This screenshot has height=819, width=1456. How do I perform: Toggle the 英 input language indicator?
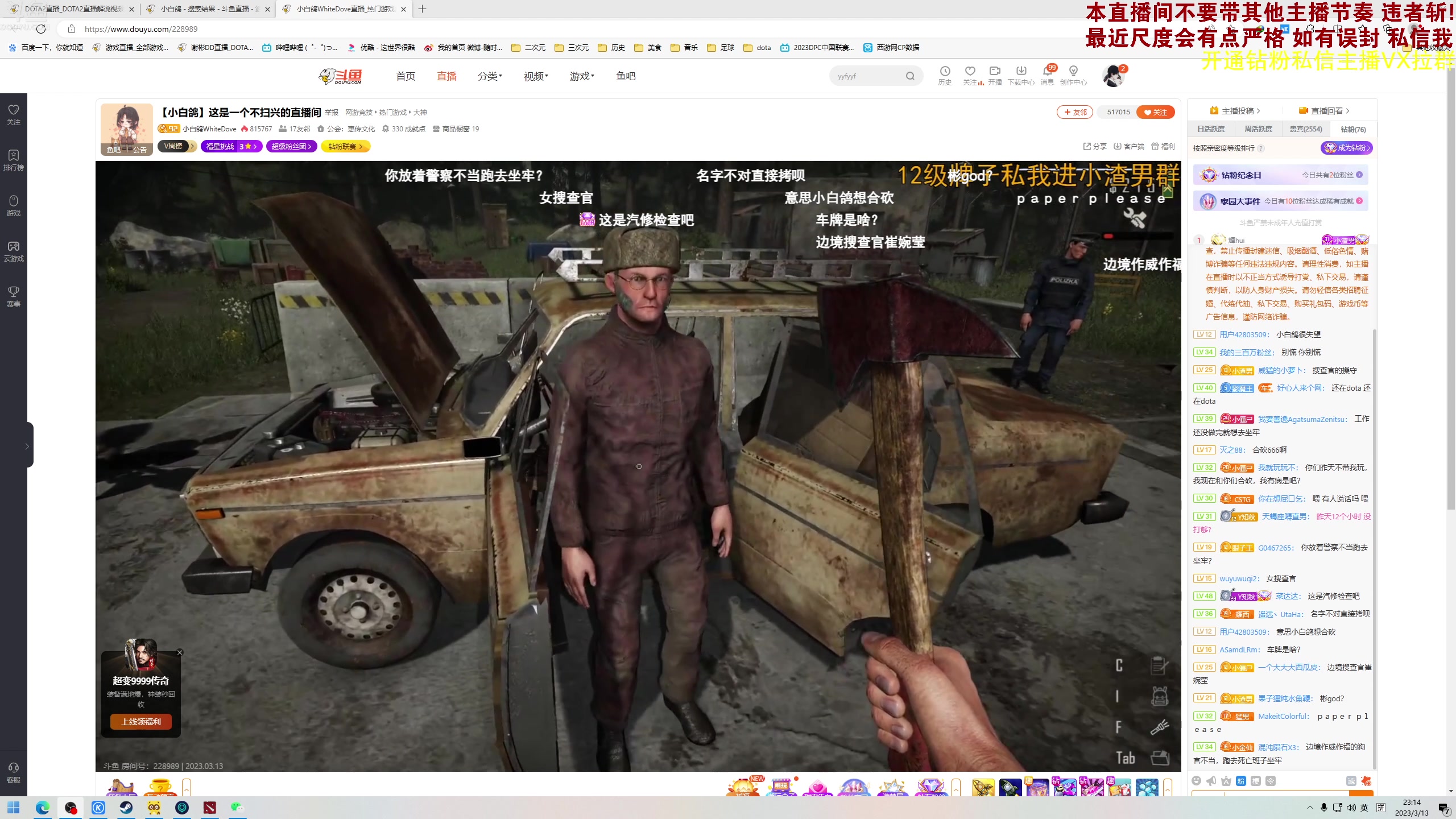click(x=1364, y=808)
